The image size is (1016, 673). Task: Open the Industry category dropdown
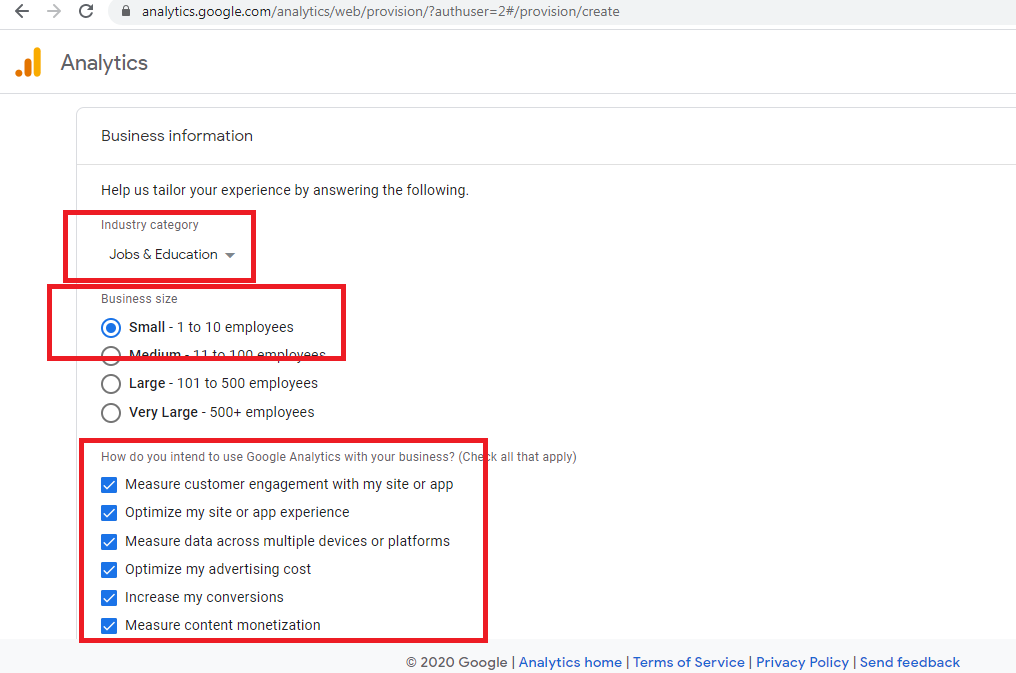(172, 255)
